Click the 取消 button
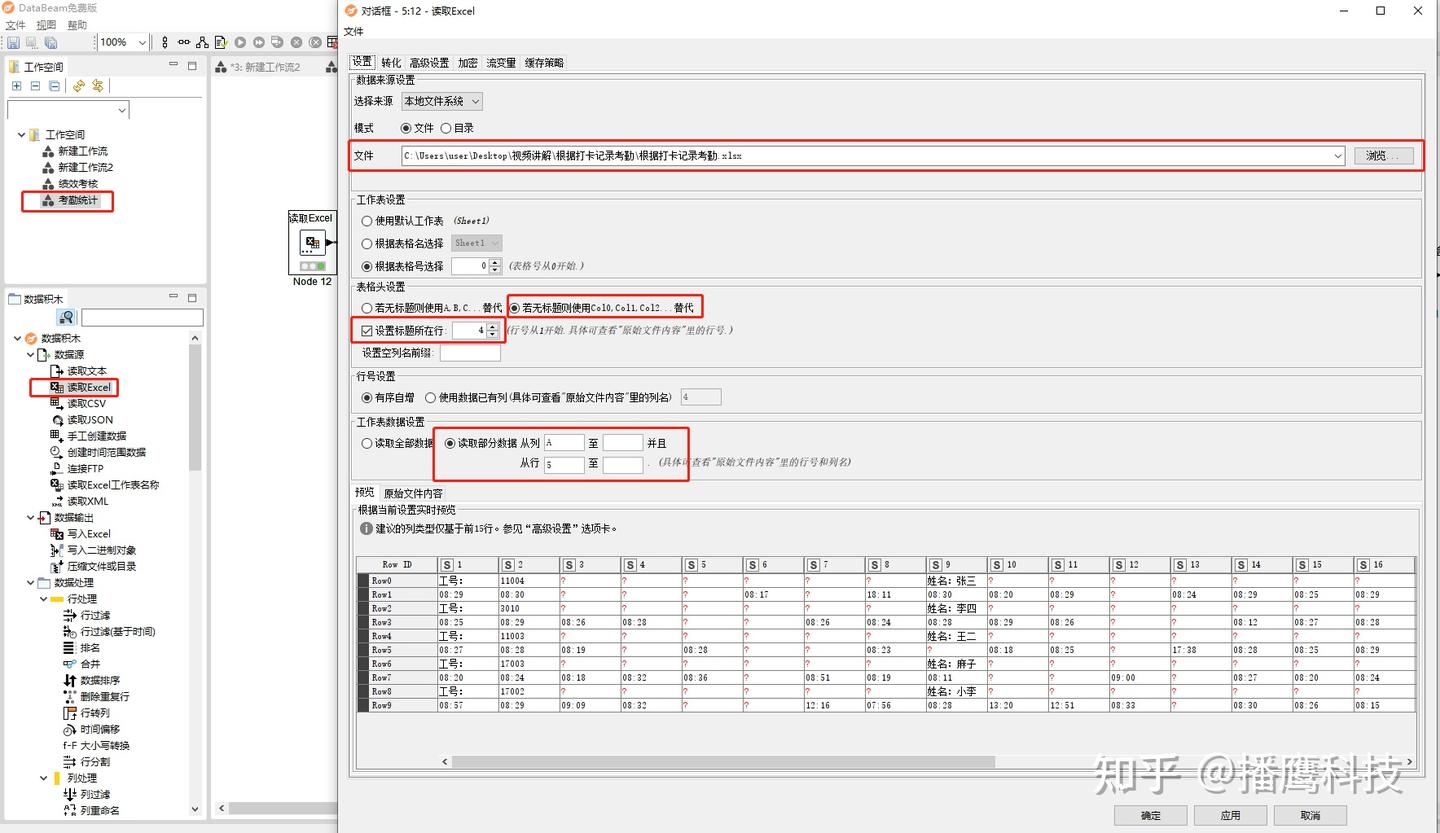Image resolution: width=1440 pixels, height=833 pixels. (1310, 815)
